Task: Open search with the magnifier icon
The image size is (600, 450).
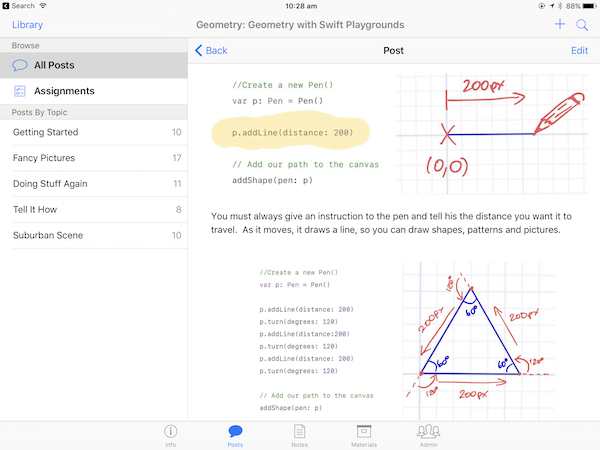Action: [x=582, y=25]
